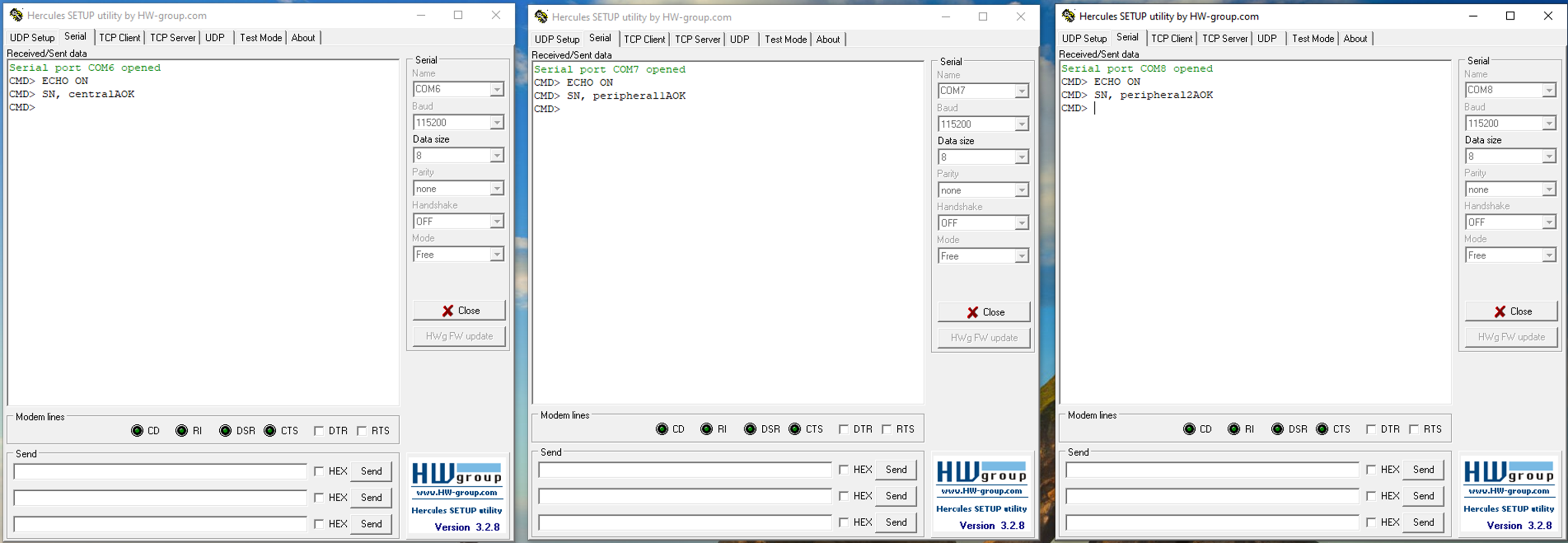Viewport: 1568px width, 543px height.
Task: Click the Hercules app icon in COM8 title bar
Action: pyautogui.click(x=1068, y=16)
